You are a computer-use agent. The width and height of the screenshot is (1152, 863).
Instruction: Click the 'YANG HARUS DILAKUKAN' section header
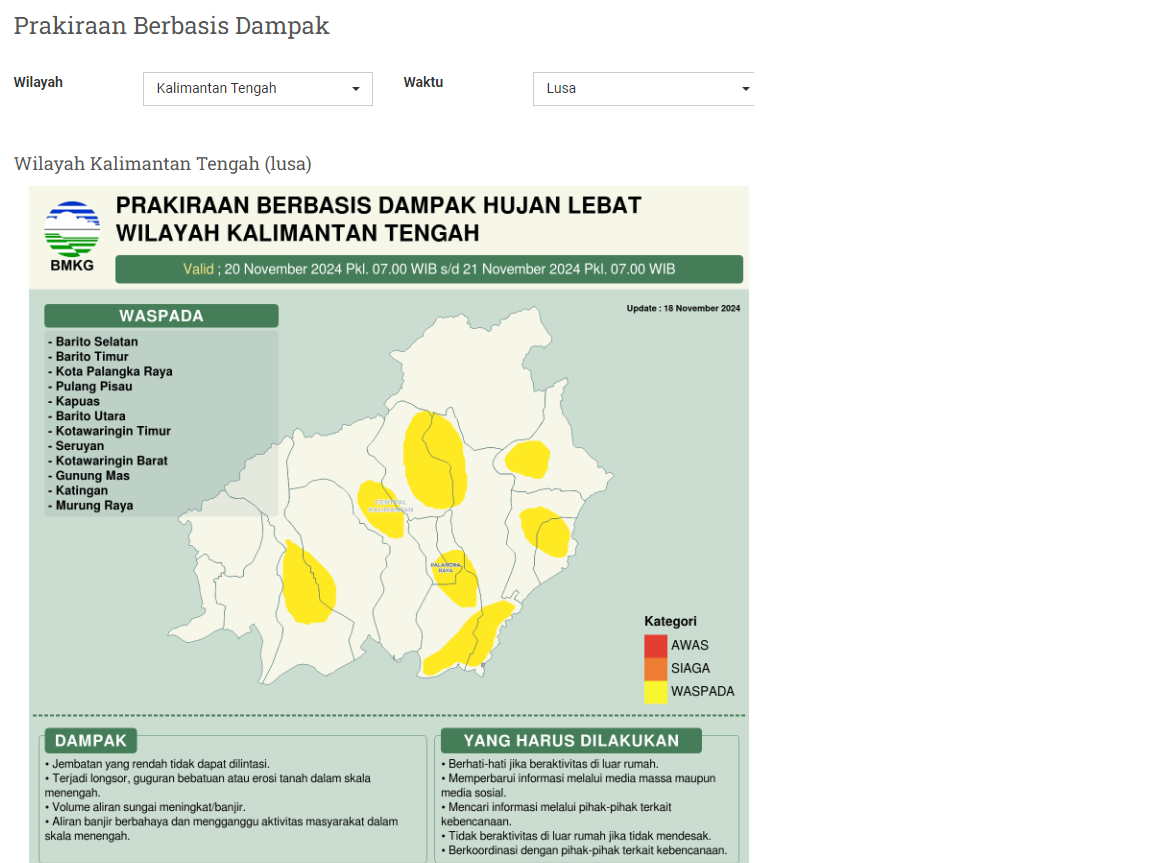(x=572, y=740)
